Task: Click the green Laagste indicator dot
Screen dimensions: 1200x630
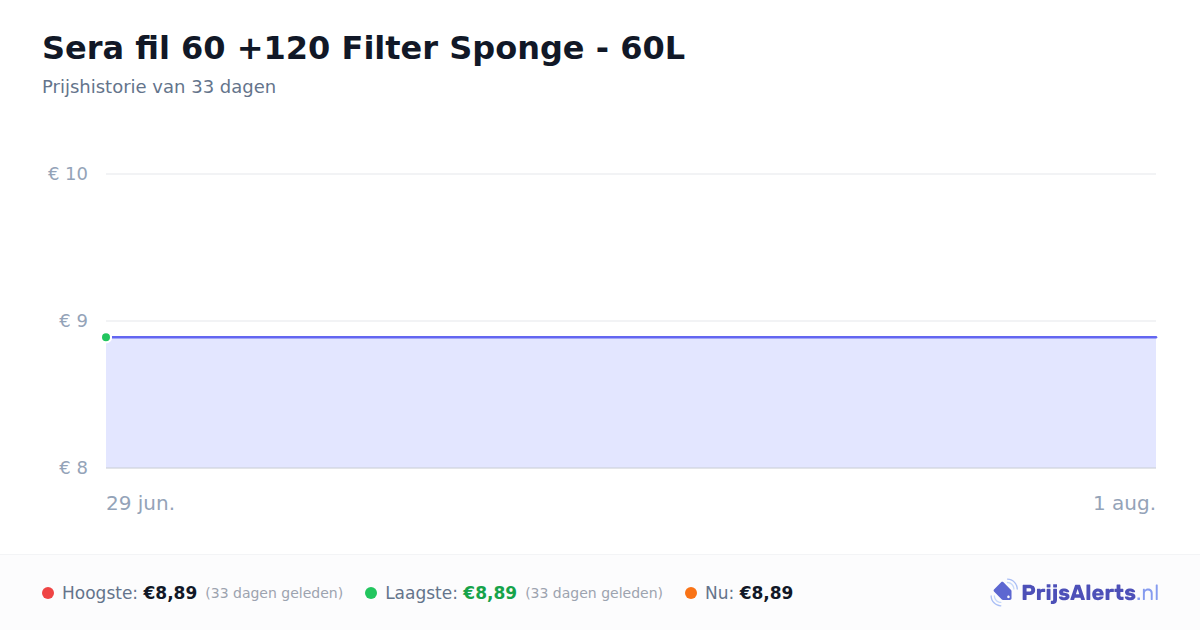Action: pos(371,593)
